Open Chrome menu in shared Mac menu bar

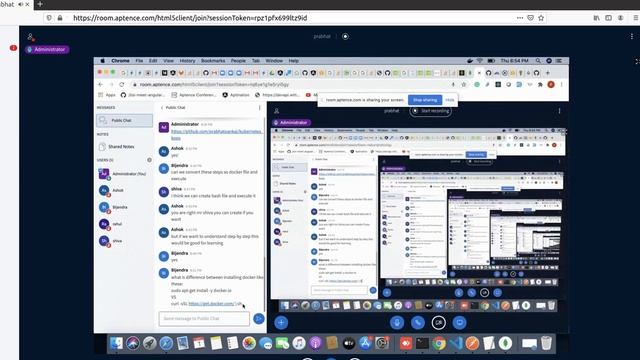point(120,60)
